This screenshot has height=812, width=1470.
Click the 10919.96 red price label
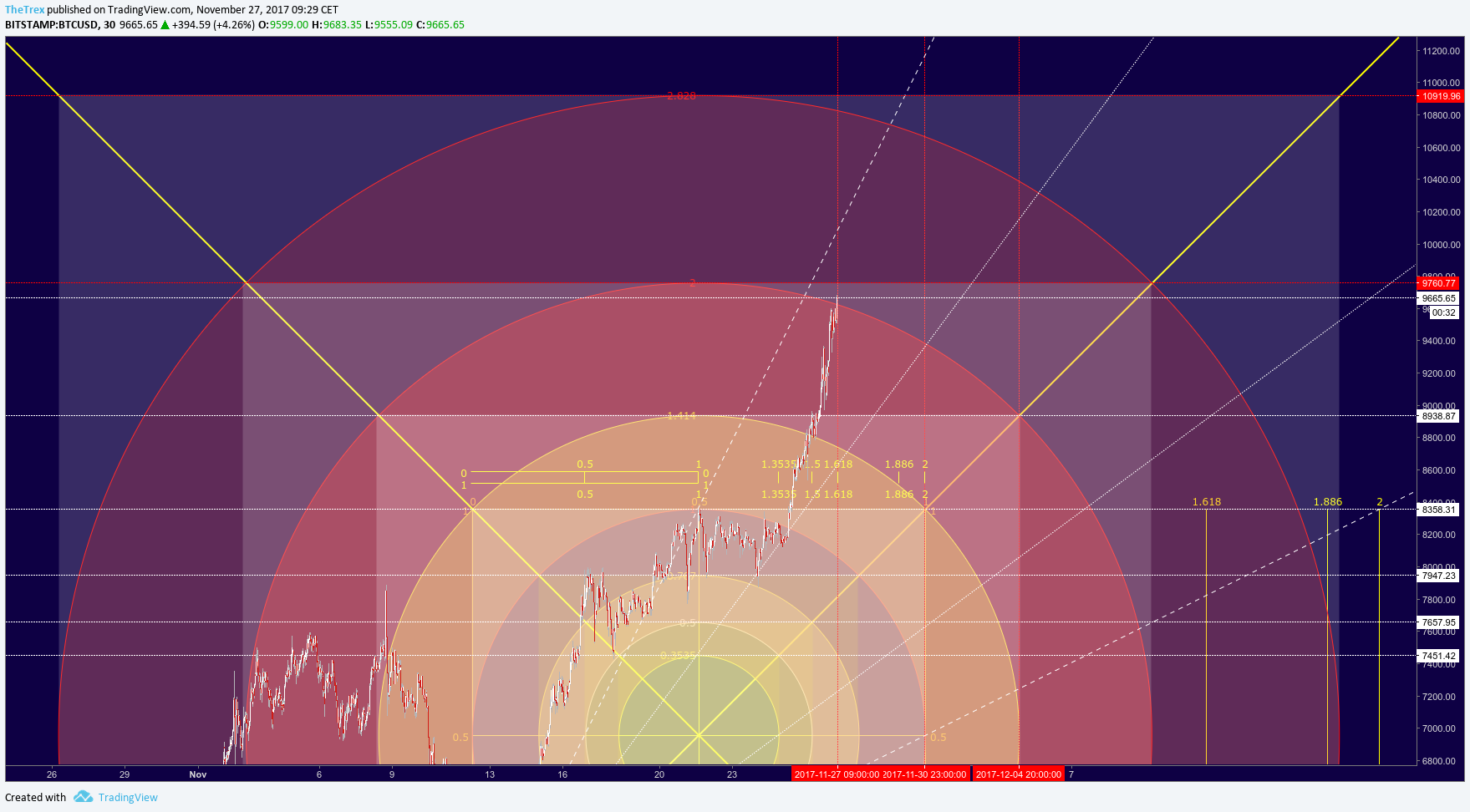point(1442,96)
